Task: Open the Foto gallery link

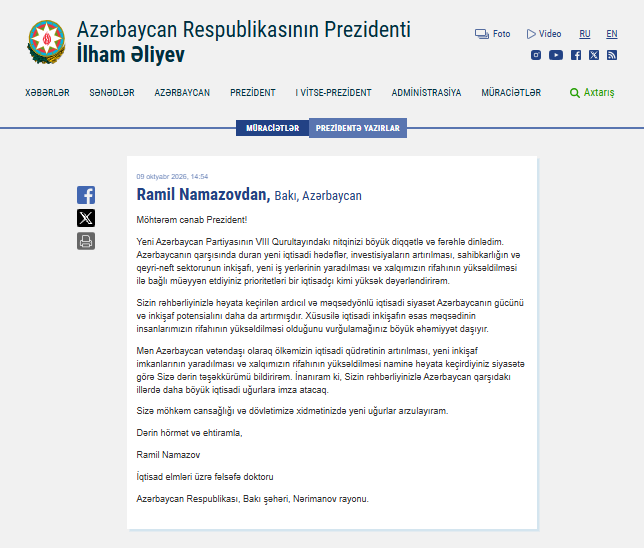Action: (492, 34)
